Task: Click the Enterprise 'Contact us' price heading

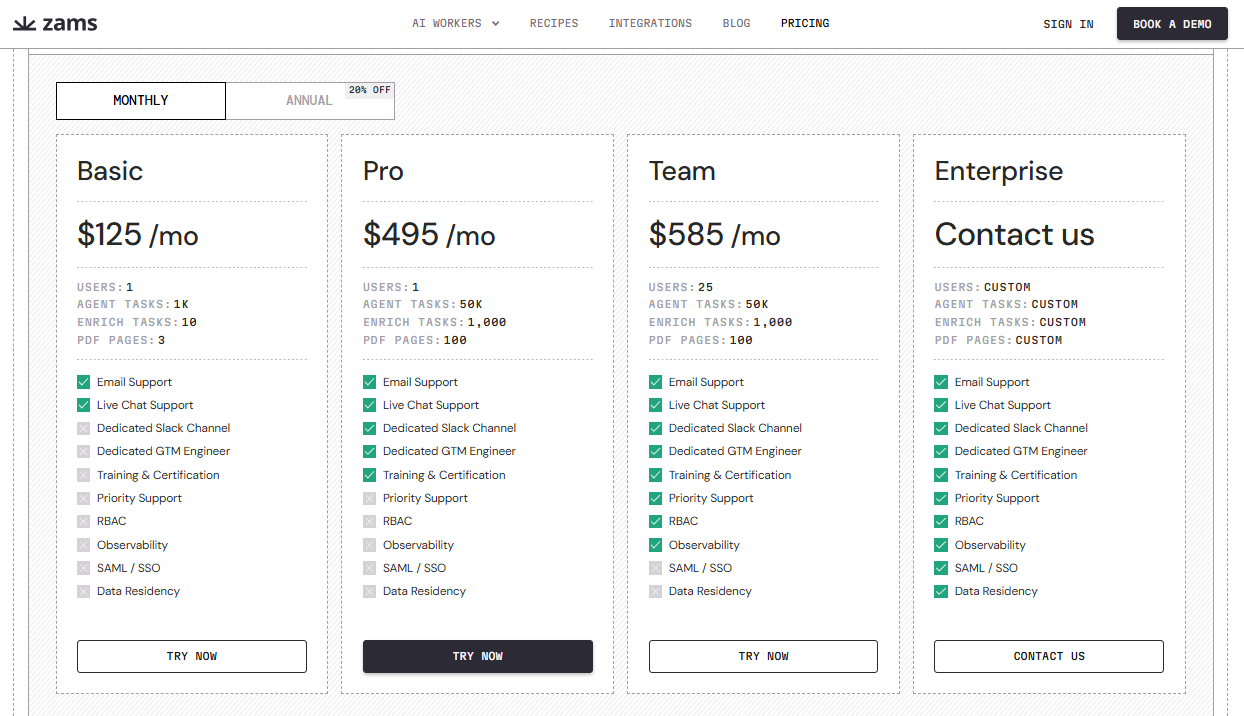Action: point(1015,234)
